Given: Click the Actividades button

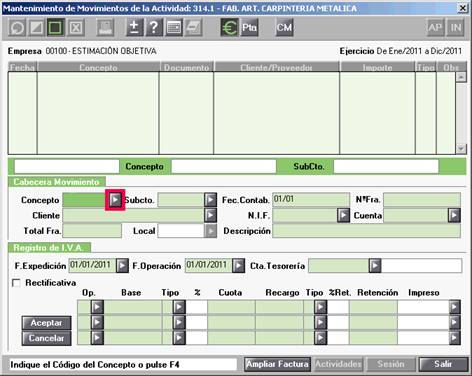Looking at the screenshot, I should [x=339, y=364].
